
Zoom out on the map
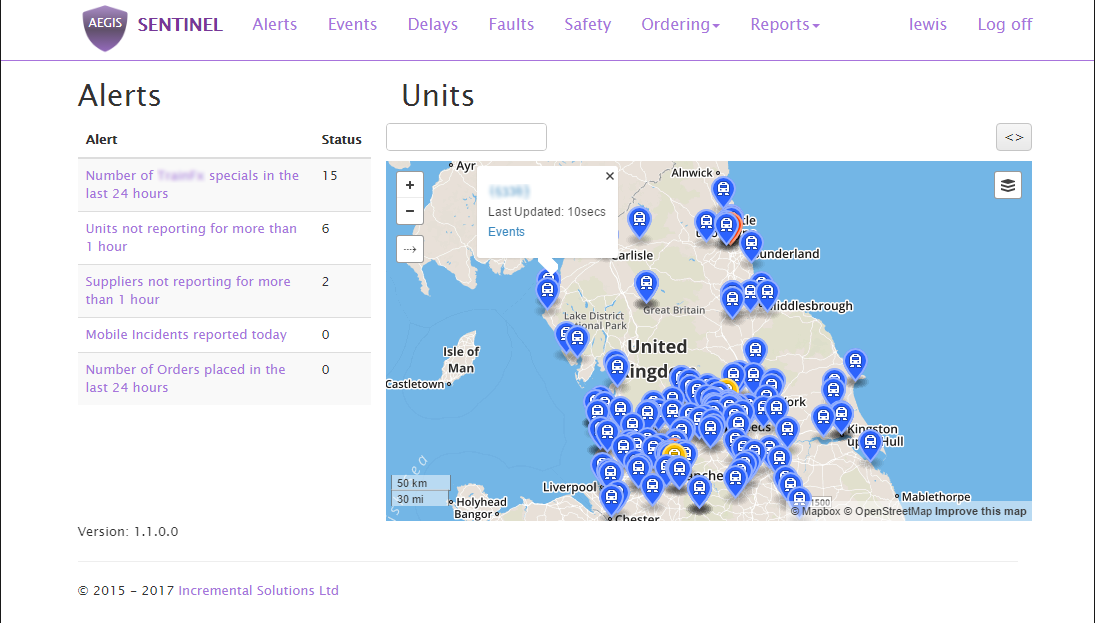410,211
